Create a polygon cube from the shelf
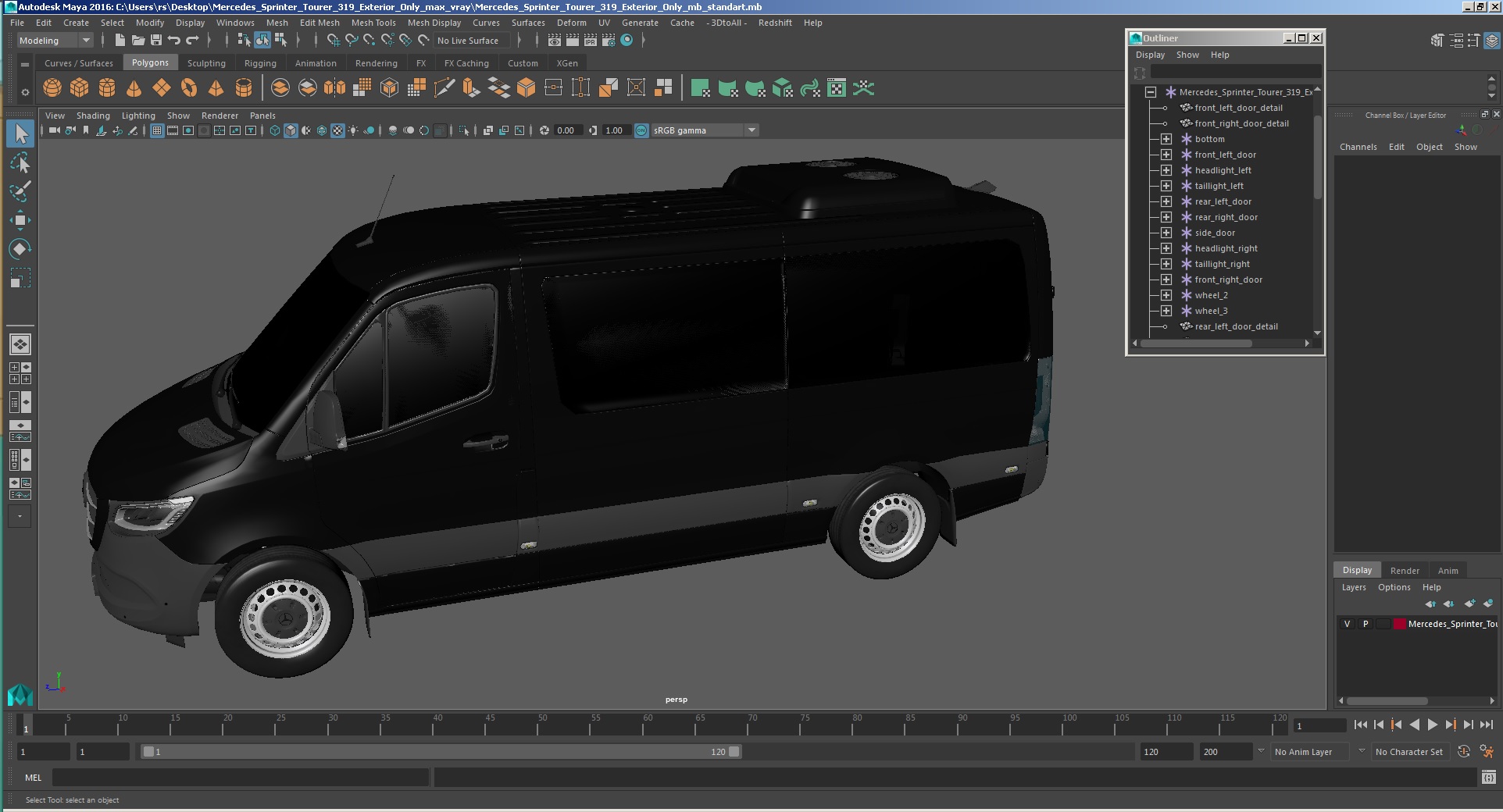Screen dimensions: 1503x812 pyautogui.click(x=80, y=88)
